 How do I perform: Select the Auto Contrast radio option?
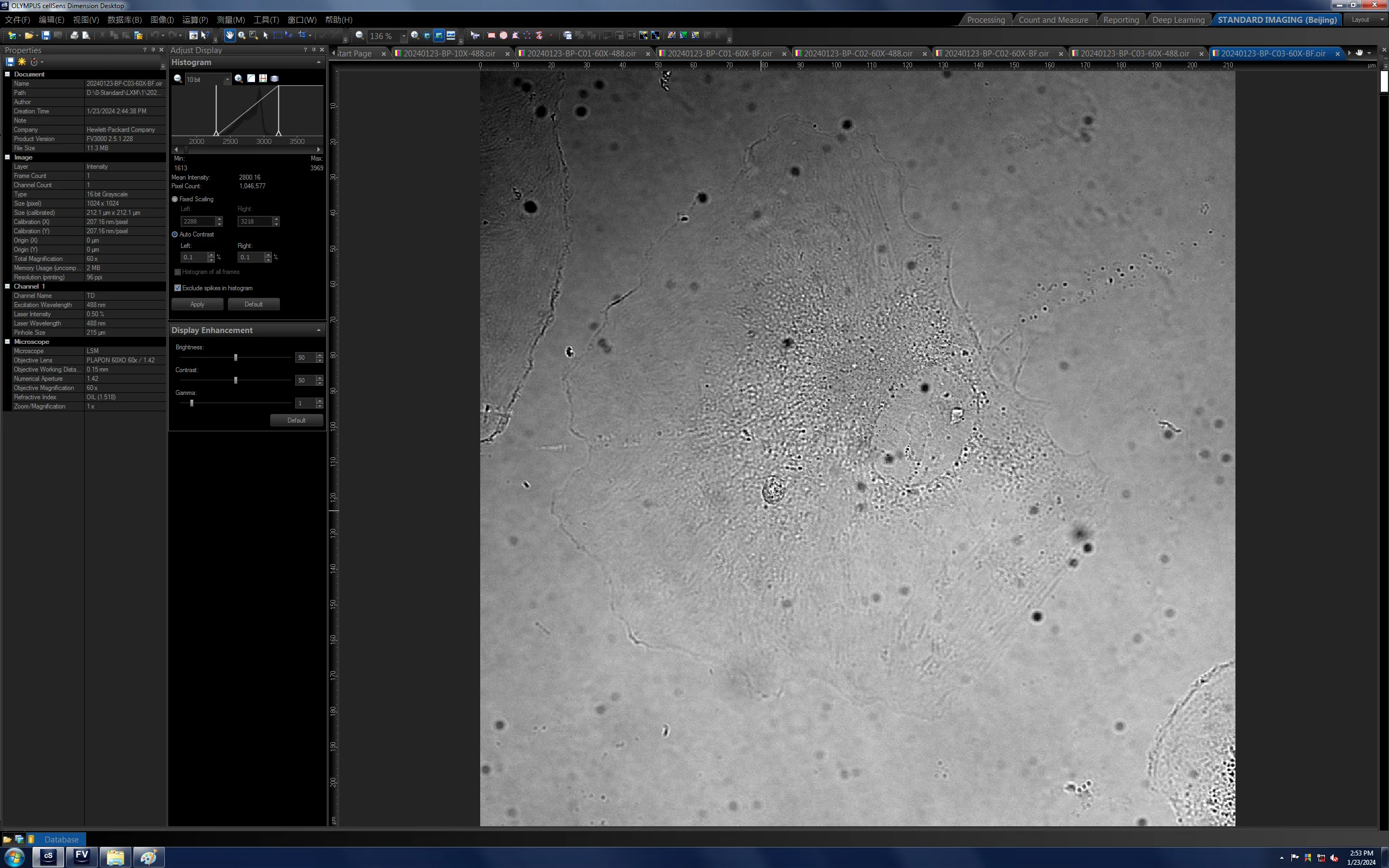point(175,234)
